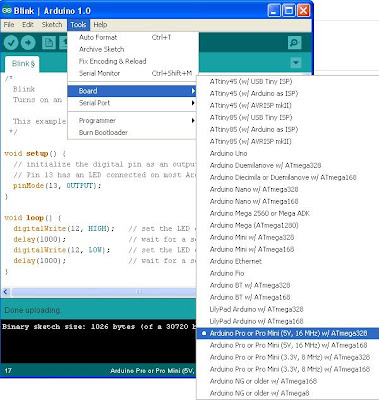Open the File menu
Image resolution: width=379 pixels, height=400 pixels.
[x=9, y=25]
